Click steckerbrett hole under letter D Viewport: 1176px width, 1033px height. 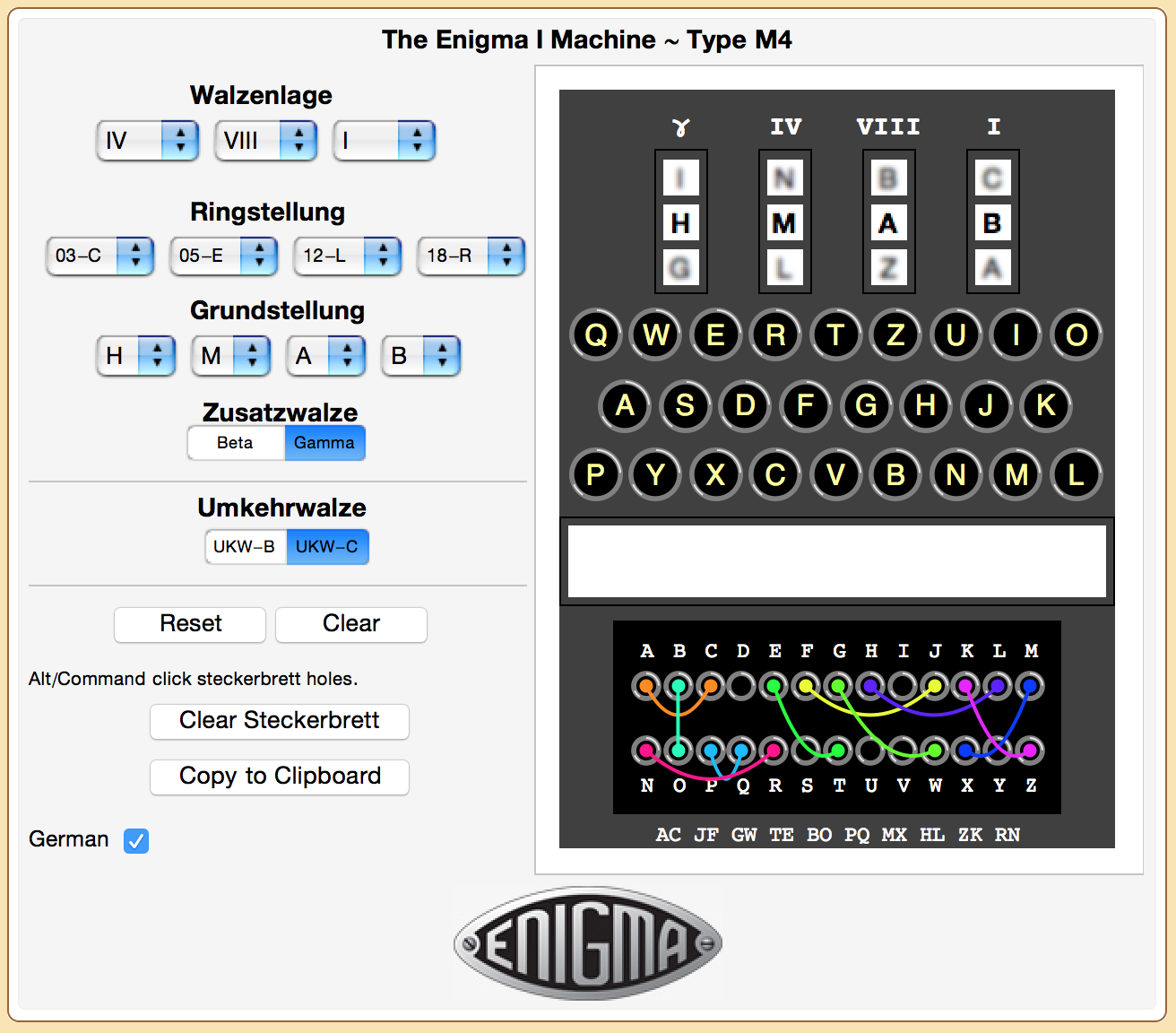742,687
